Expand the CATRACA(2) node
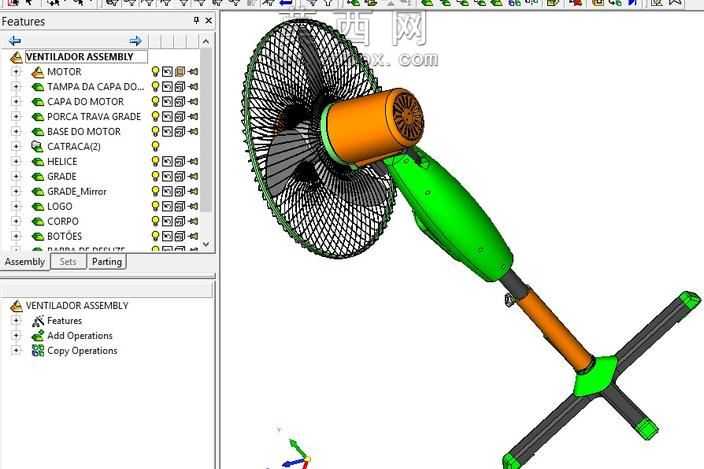 16,146
